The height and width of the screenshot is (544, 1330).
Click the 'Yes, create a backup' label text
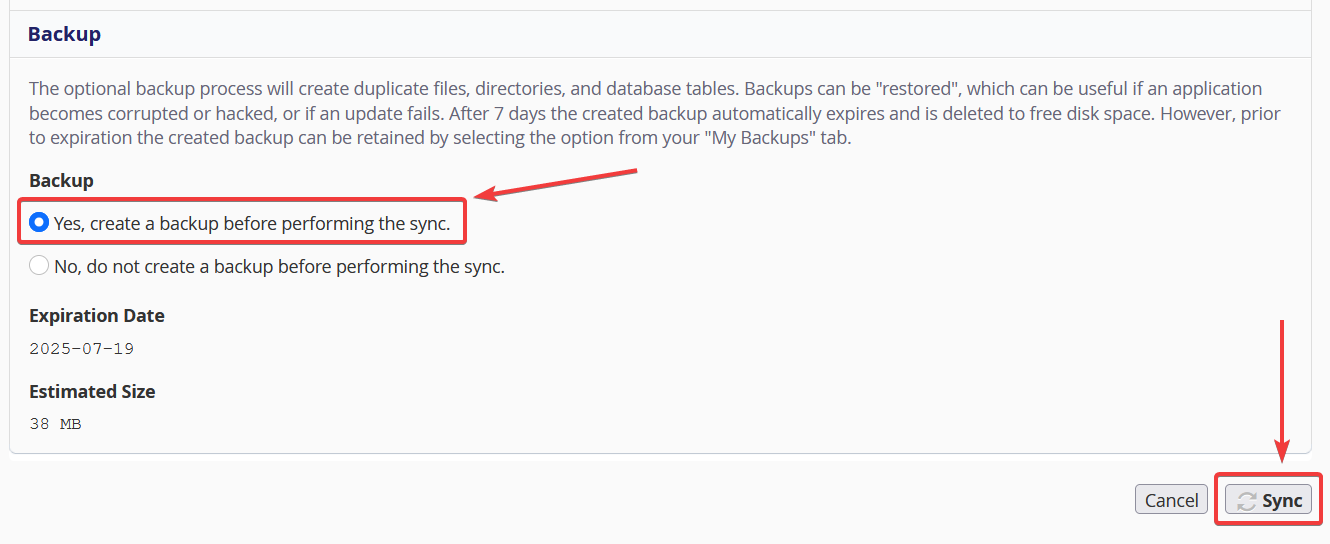pyautogui.click(x=252, y=224)
